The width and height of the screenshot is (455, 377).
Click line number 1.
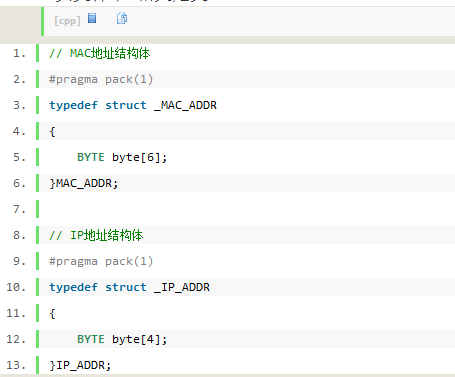click(19, 53)
